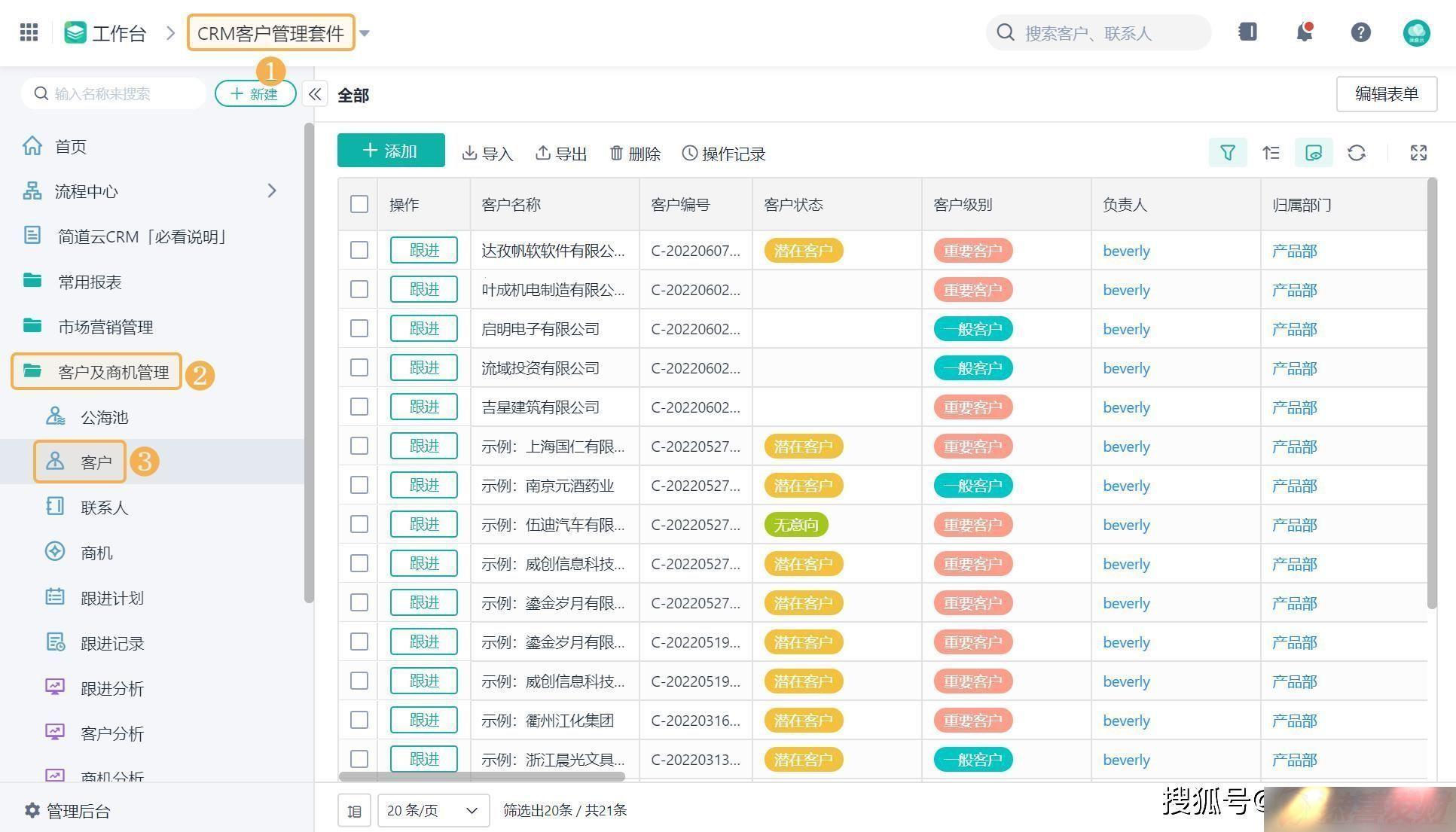Click CRM客户管理套件 breadcrumb
The image size is (1456, 832).
(270, 33)
